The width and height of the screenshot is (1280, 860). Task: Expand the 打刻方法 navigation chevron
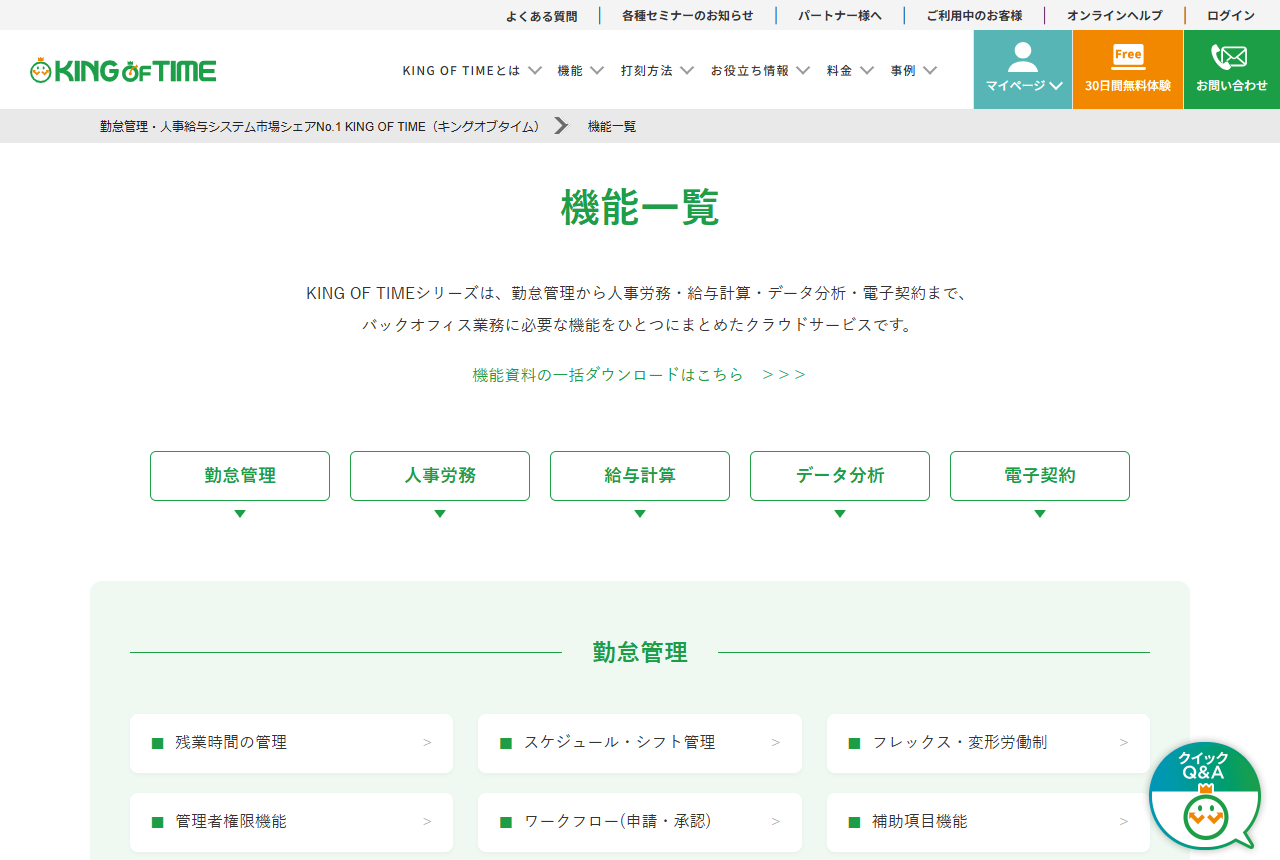click(x=687, y=71)
